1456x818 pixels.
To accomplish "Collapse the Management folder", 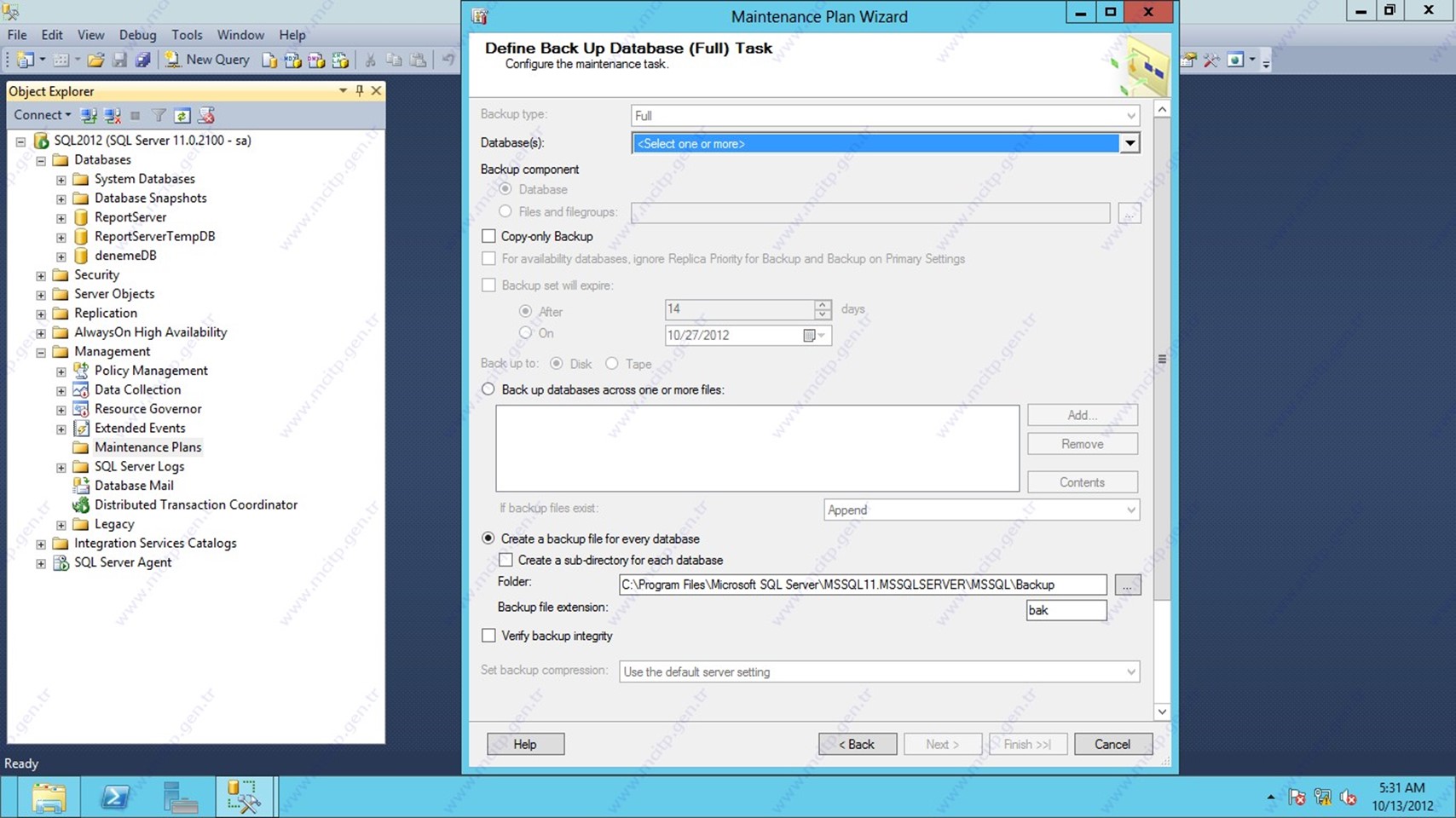I will pos(41,352).
